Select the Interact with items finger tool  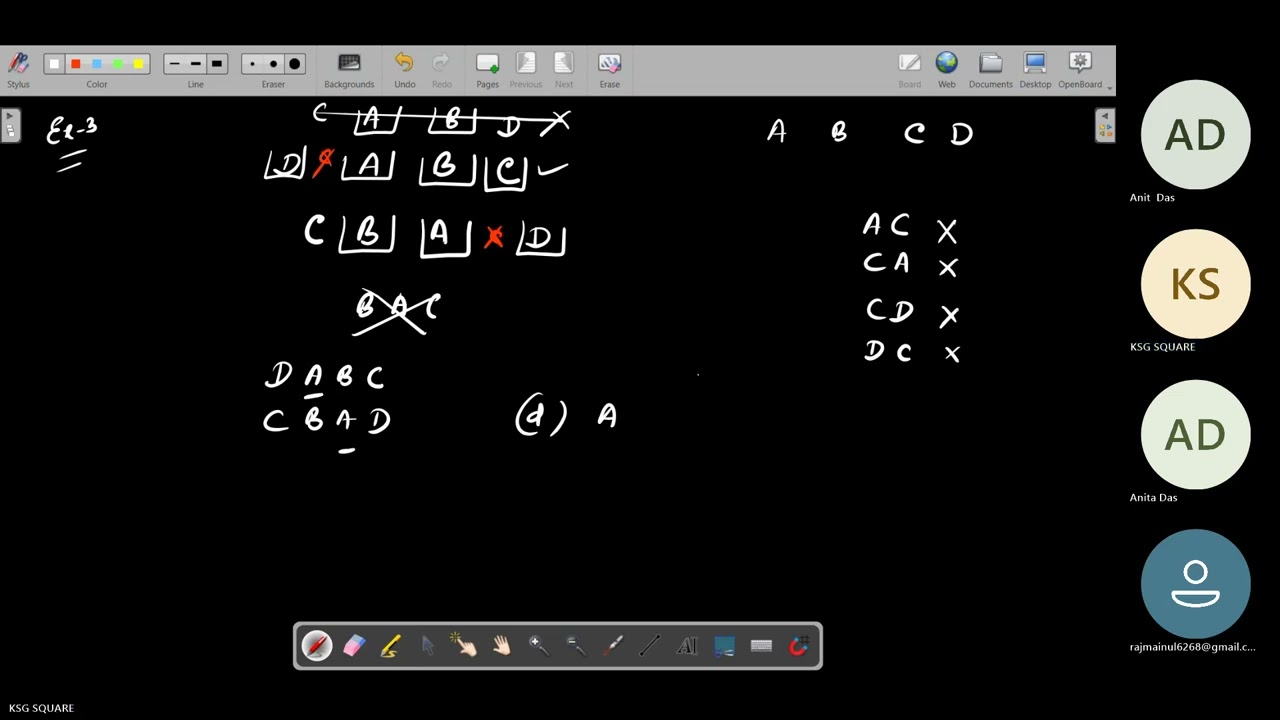tap(465, 646)
